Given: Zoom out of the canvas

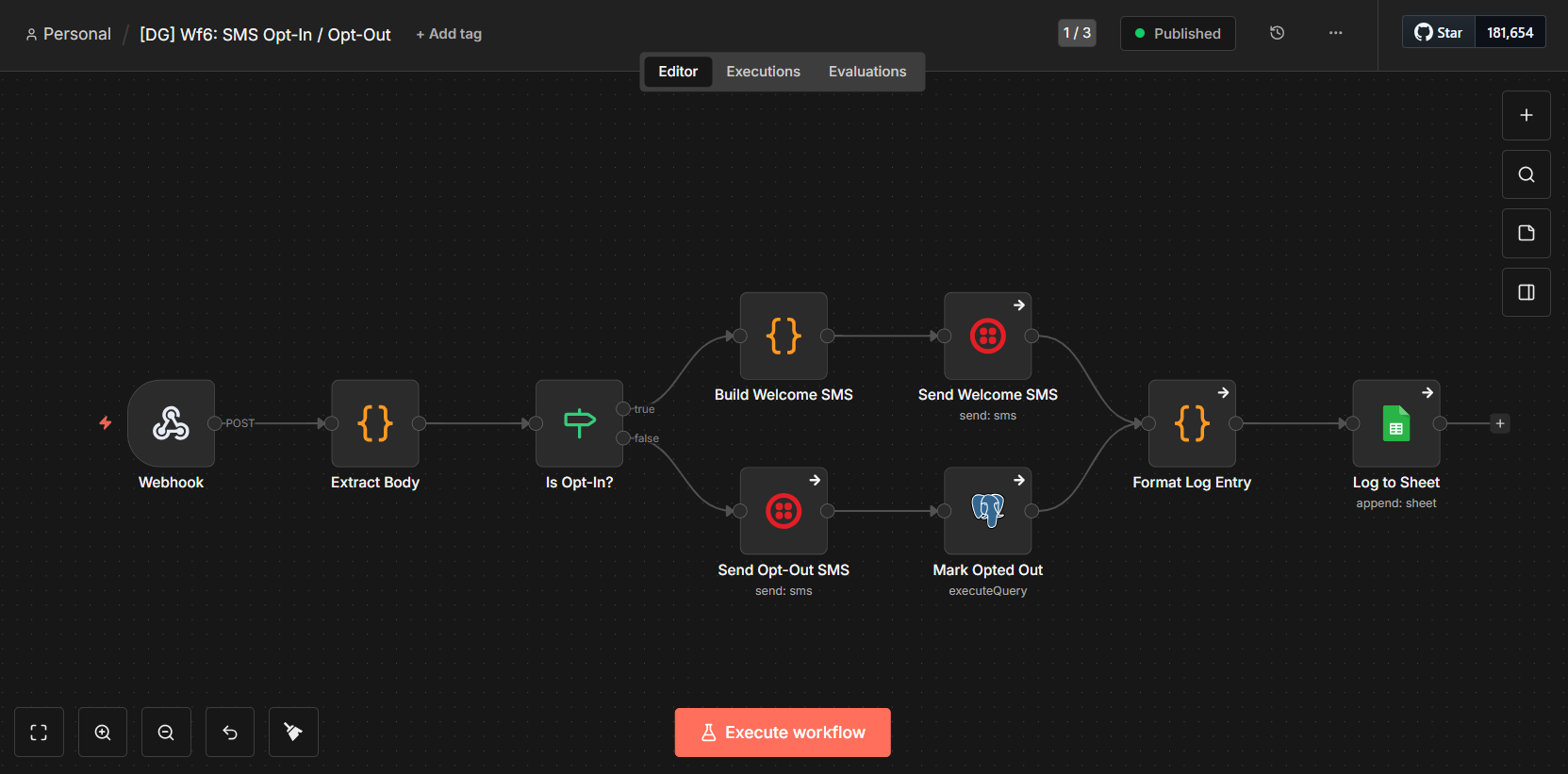Looking at the screenshot, I should [x=166, y=733].
